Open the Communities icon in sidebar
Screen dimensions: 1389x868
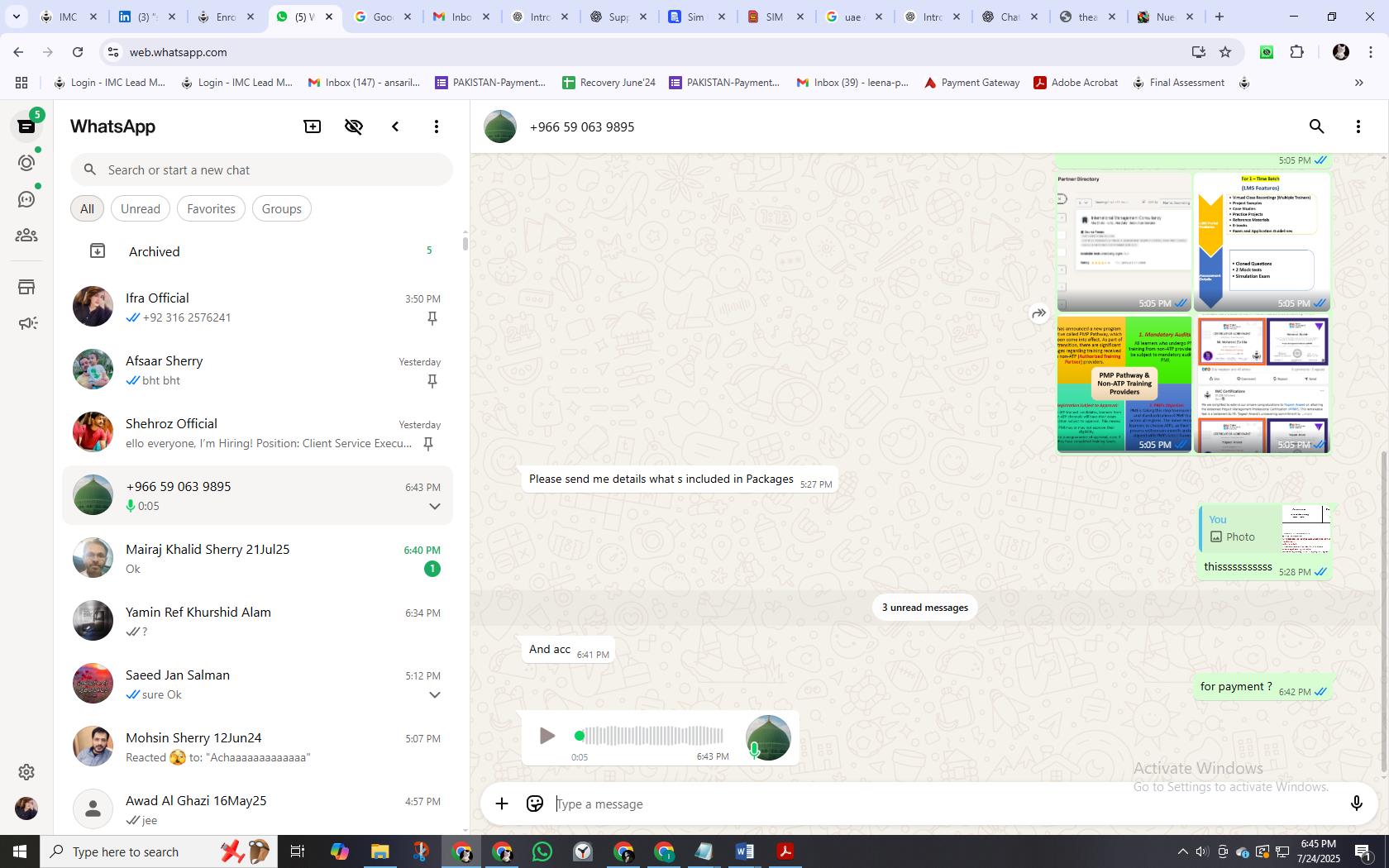tap(26, 236)
